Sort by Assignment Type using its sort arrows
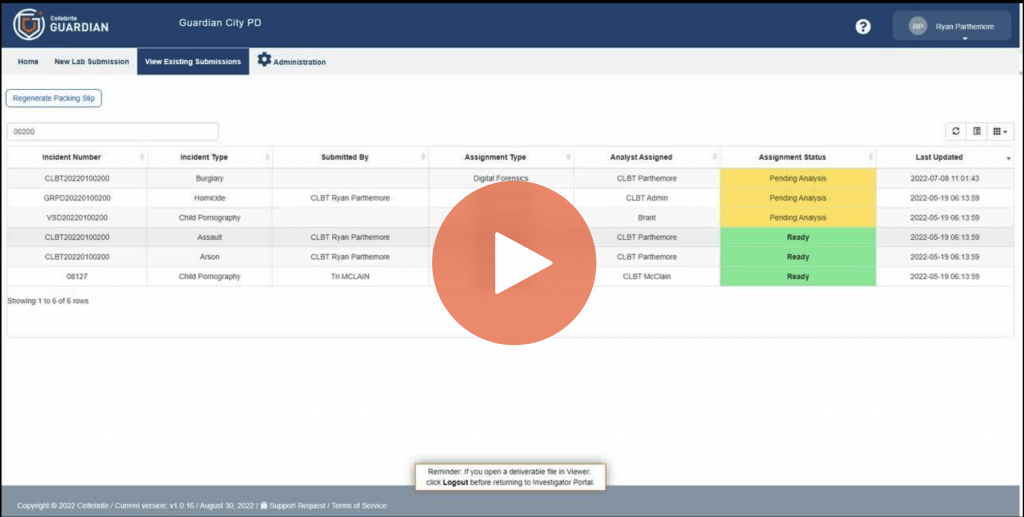Viewport: 1024px width, 517px height. [568, 157]
